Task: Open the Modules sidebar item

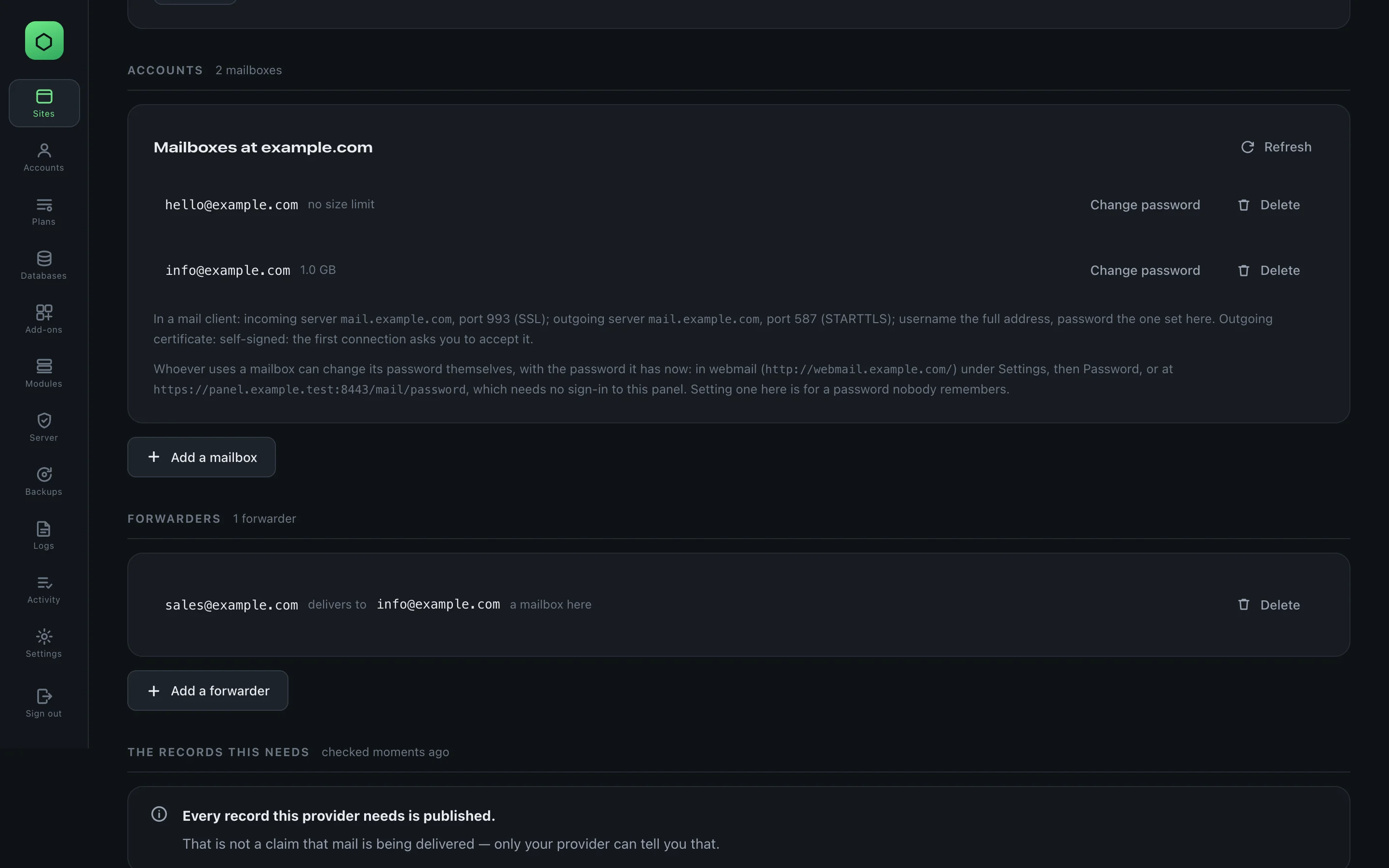Action: point(44,373)
